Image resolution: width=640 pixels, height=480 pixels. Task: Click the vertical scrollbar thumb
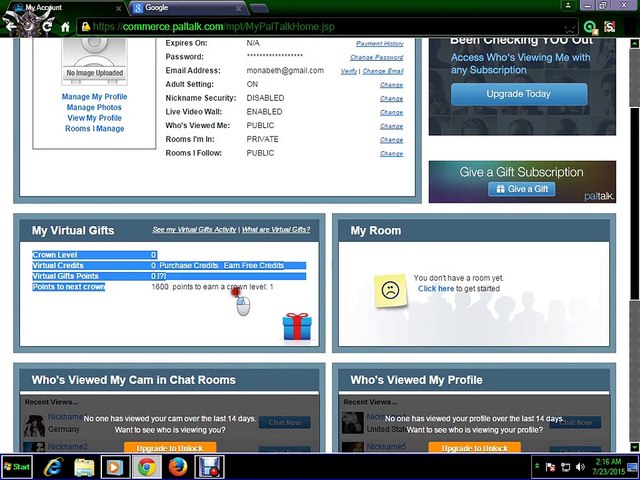[x=635, y=204]
